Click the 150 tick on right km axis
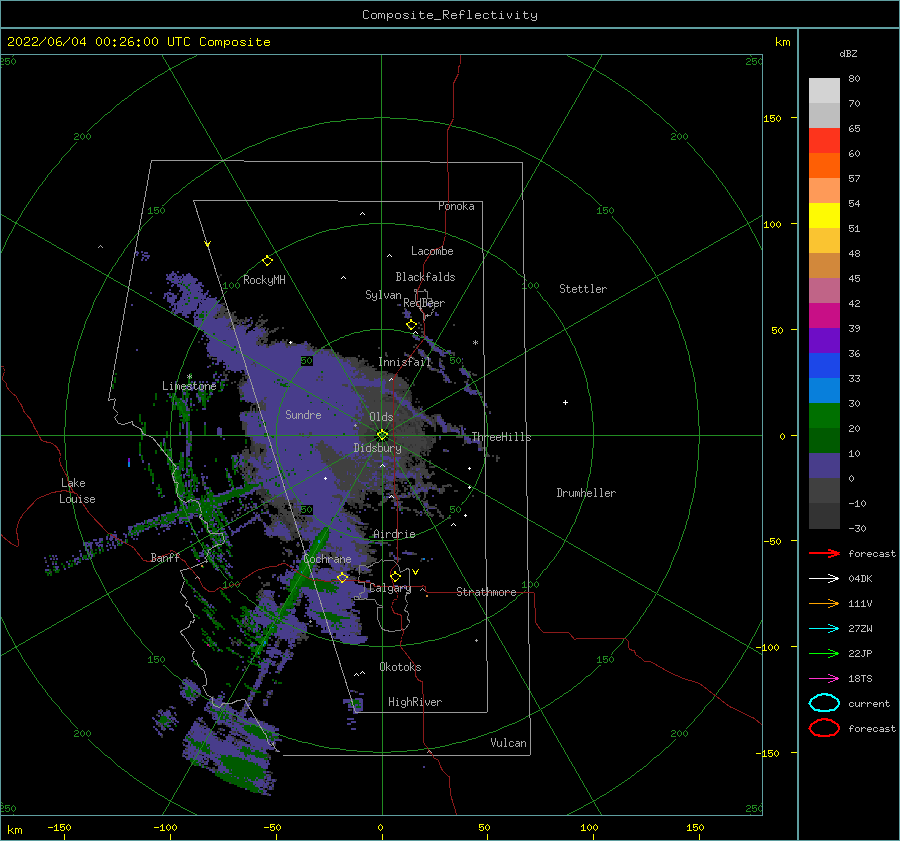 tap(772, 118)
